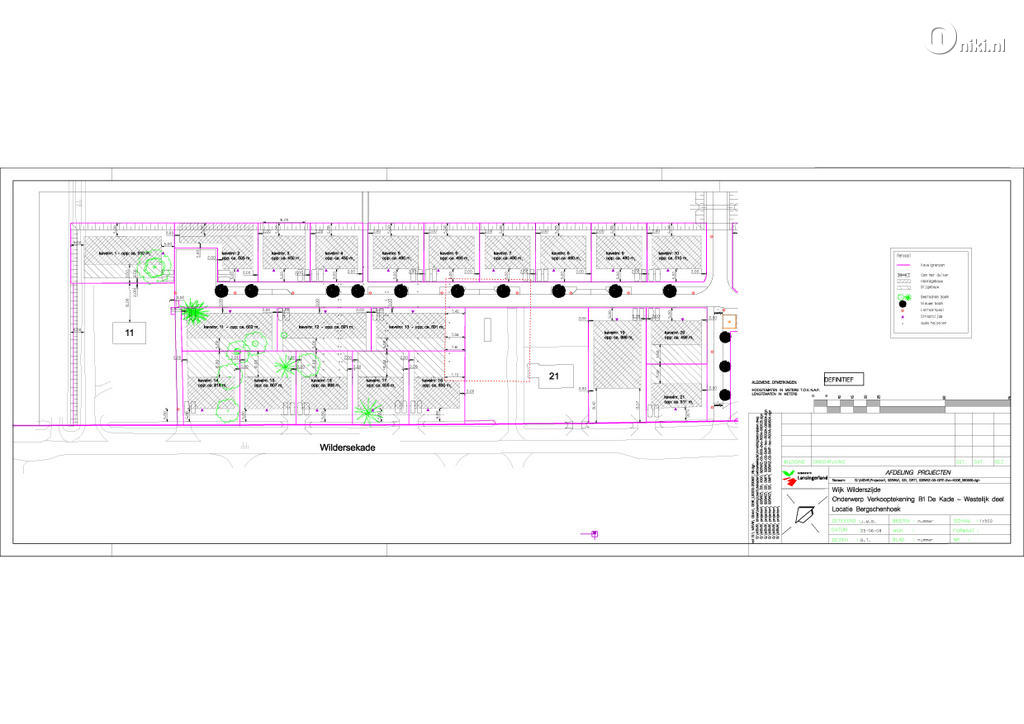The height and width of the screenshot is (724, 1024).
Task: Click the kavelnr. 4 plot label
Action: click(341, 255)
